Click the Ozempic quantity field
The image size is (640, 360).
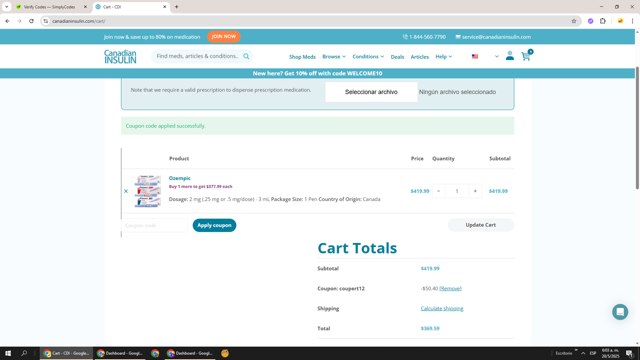click(x=457, y=191)
